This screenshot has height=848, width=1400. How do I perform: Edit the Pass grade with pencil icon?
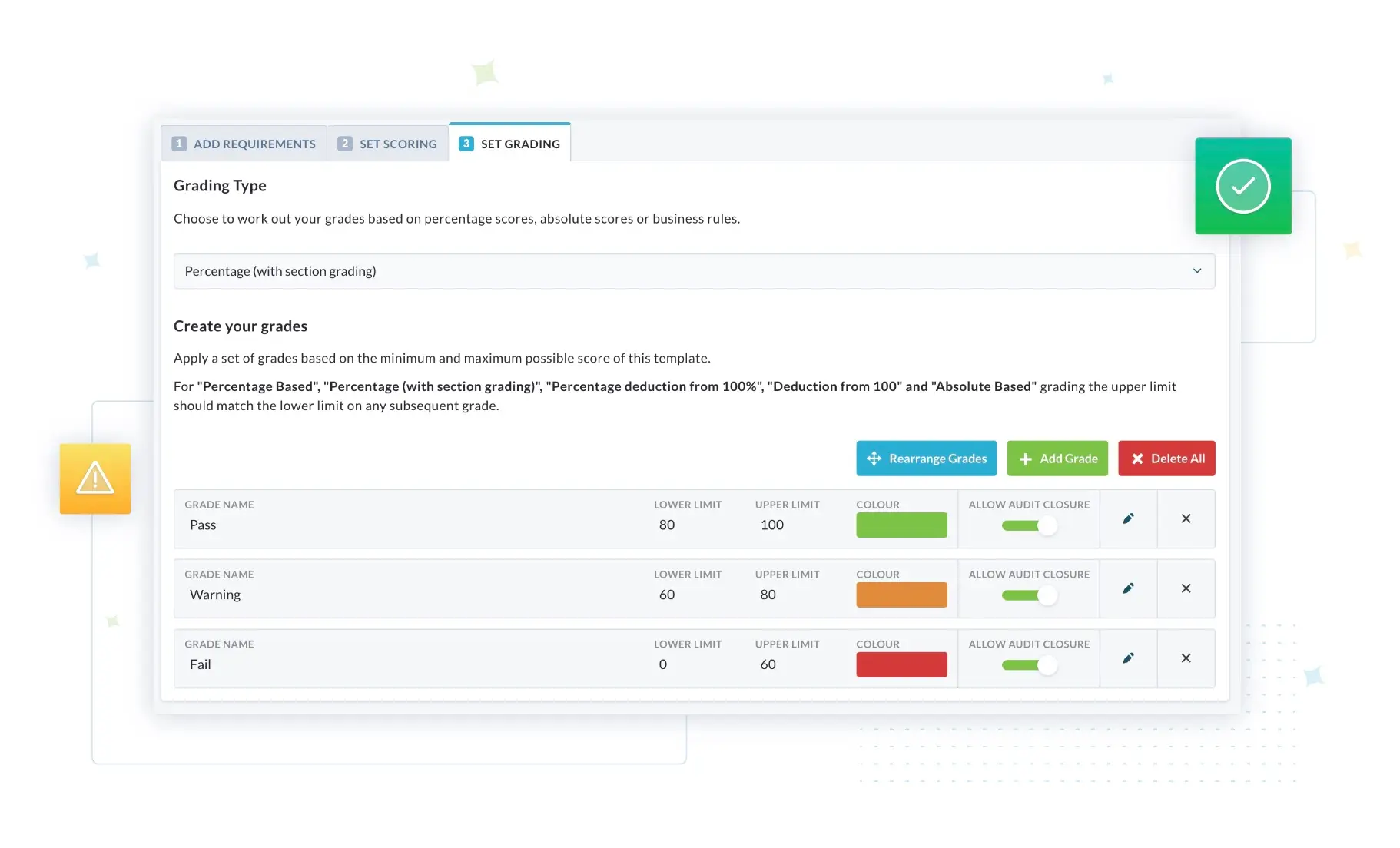pyautogui.click(x=1128, y=518)
